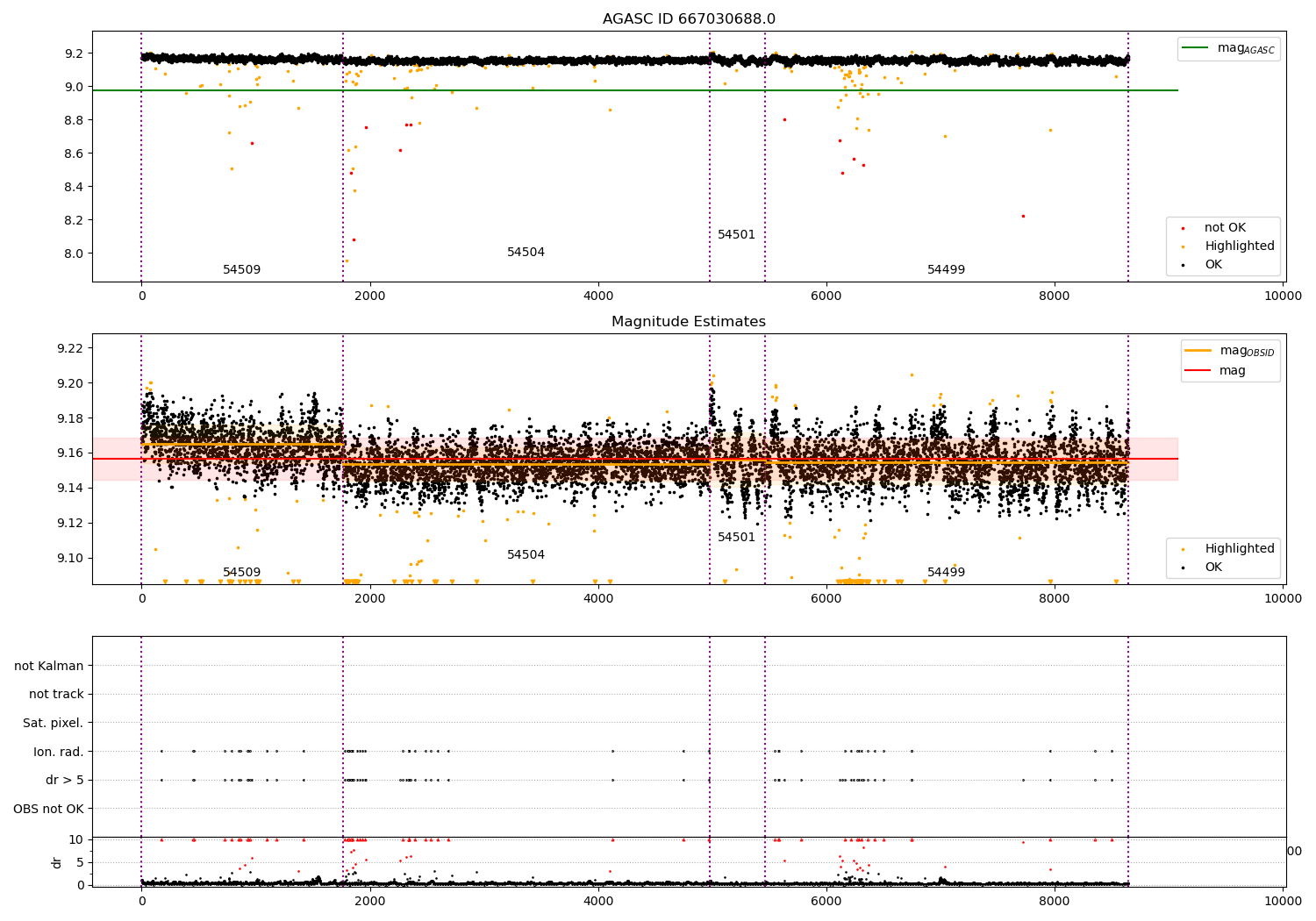Click x-axis tick 10000 under top plot
Viewport: 1316px width, 921px height.
tap(1283, 296)
